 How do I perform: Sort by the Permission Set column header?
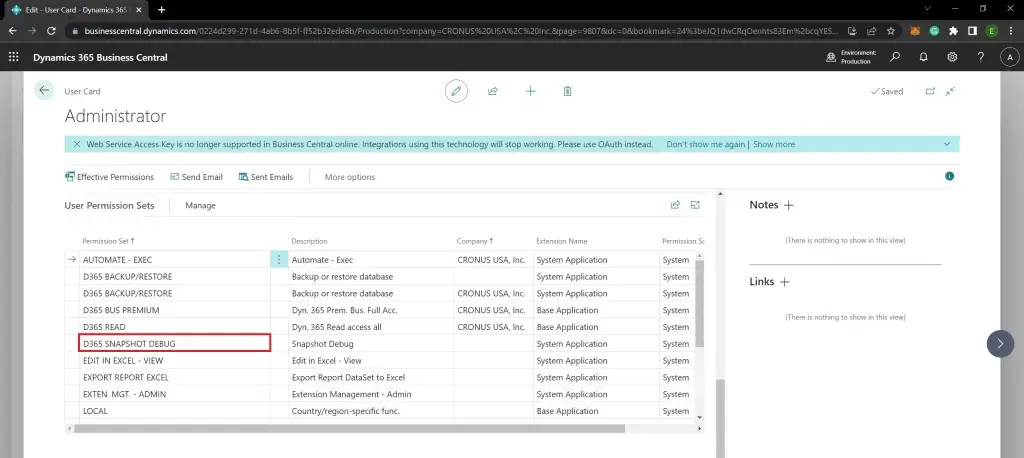coord(108,242)
